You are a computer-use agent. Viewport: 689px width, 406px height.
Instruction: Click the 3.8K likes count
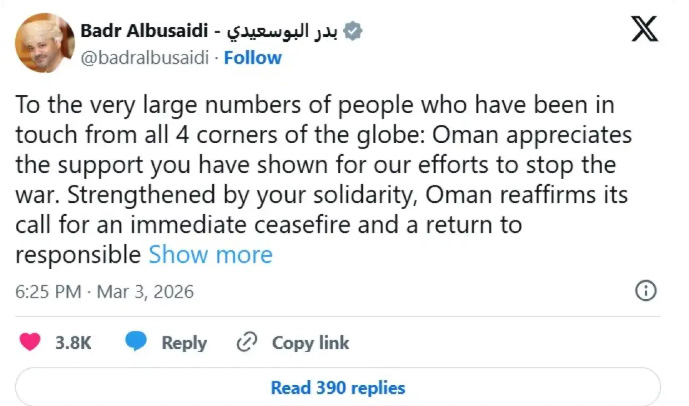point(73,343)
